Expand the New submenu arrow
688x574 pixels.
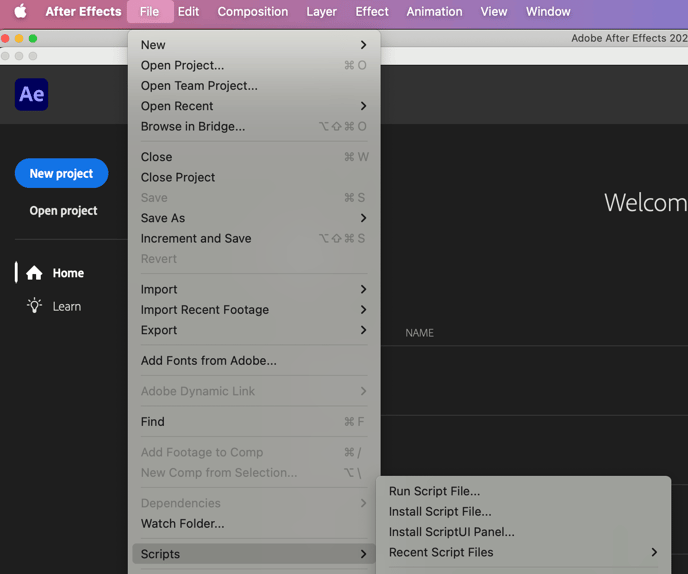(x=363, y=45)
